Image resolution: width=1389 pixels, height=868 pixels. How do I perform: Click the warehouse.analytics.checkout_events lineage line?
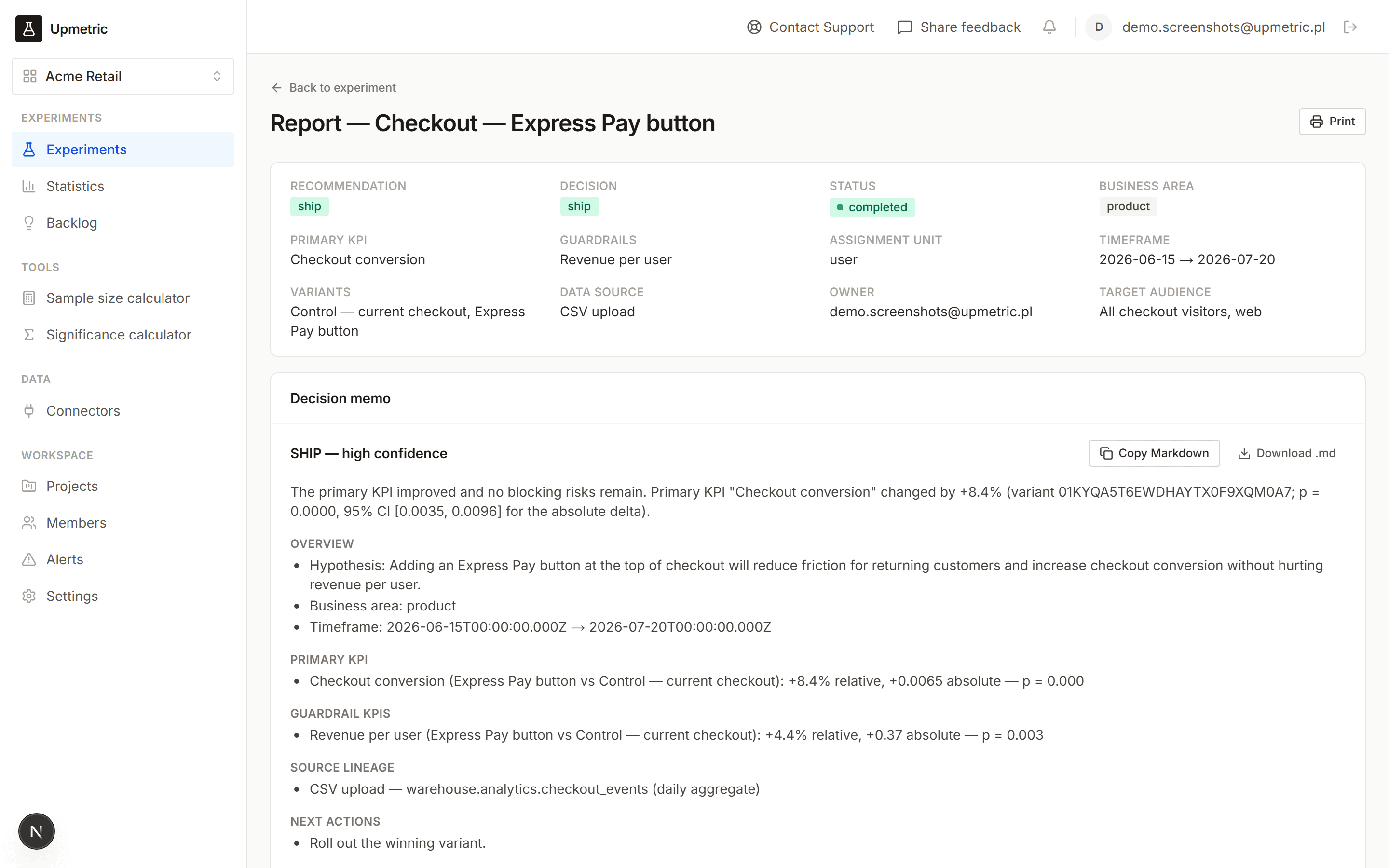click(x=534, y=789)
